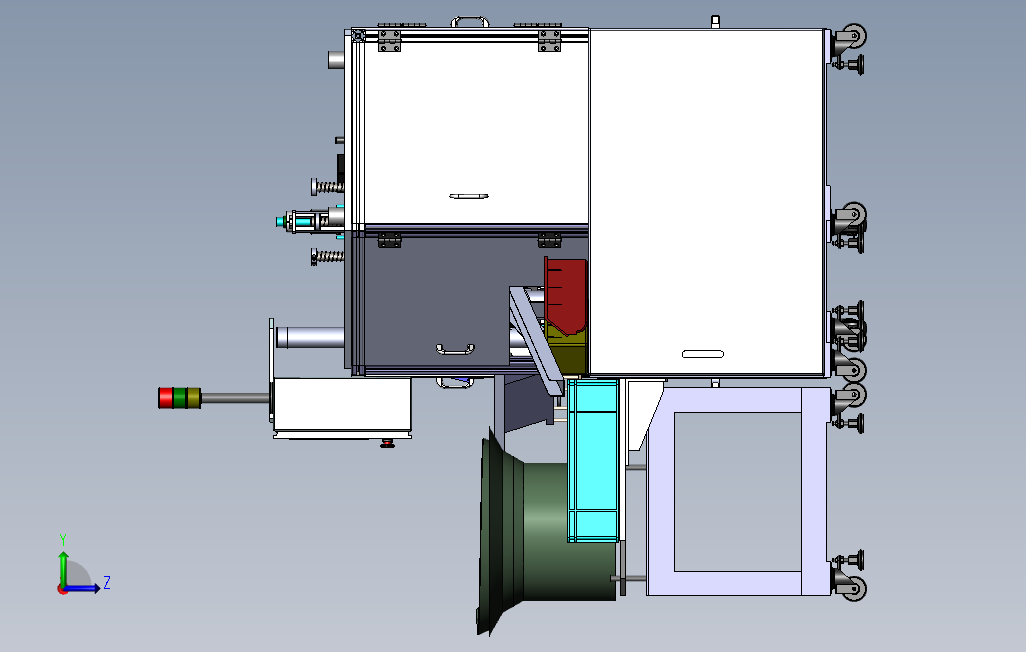Image resolution: width=1026 pixels, height=652 pixels.
Task: Select the yellow segment of the signal tower light
Action: [x=194, y=397]
